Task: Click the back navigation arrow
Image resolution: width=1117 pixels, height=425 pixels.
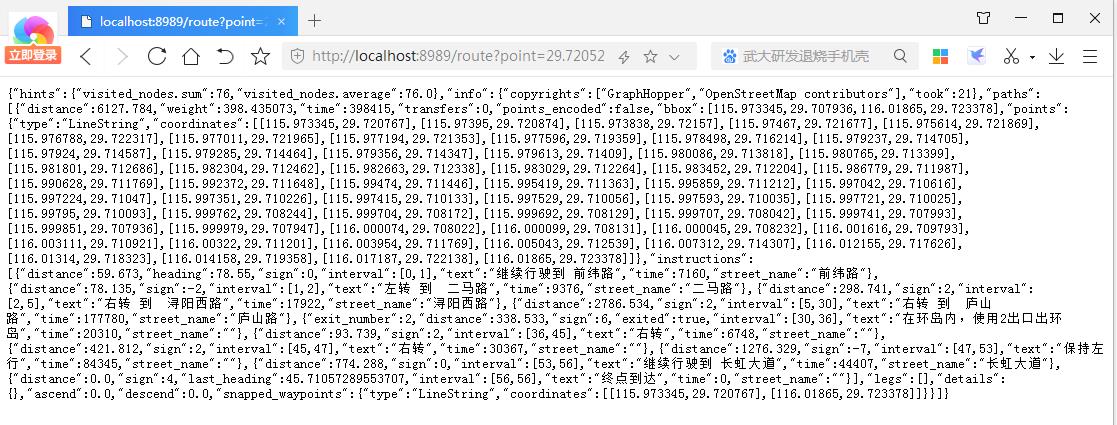Action: pos(86,56)
